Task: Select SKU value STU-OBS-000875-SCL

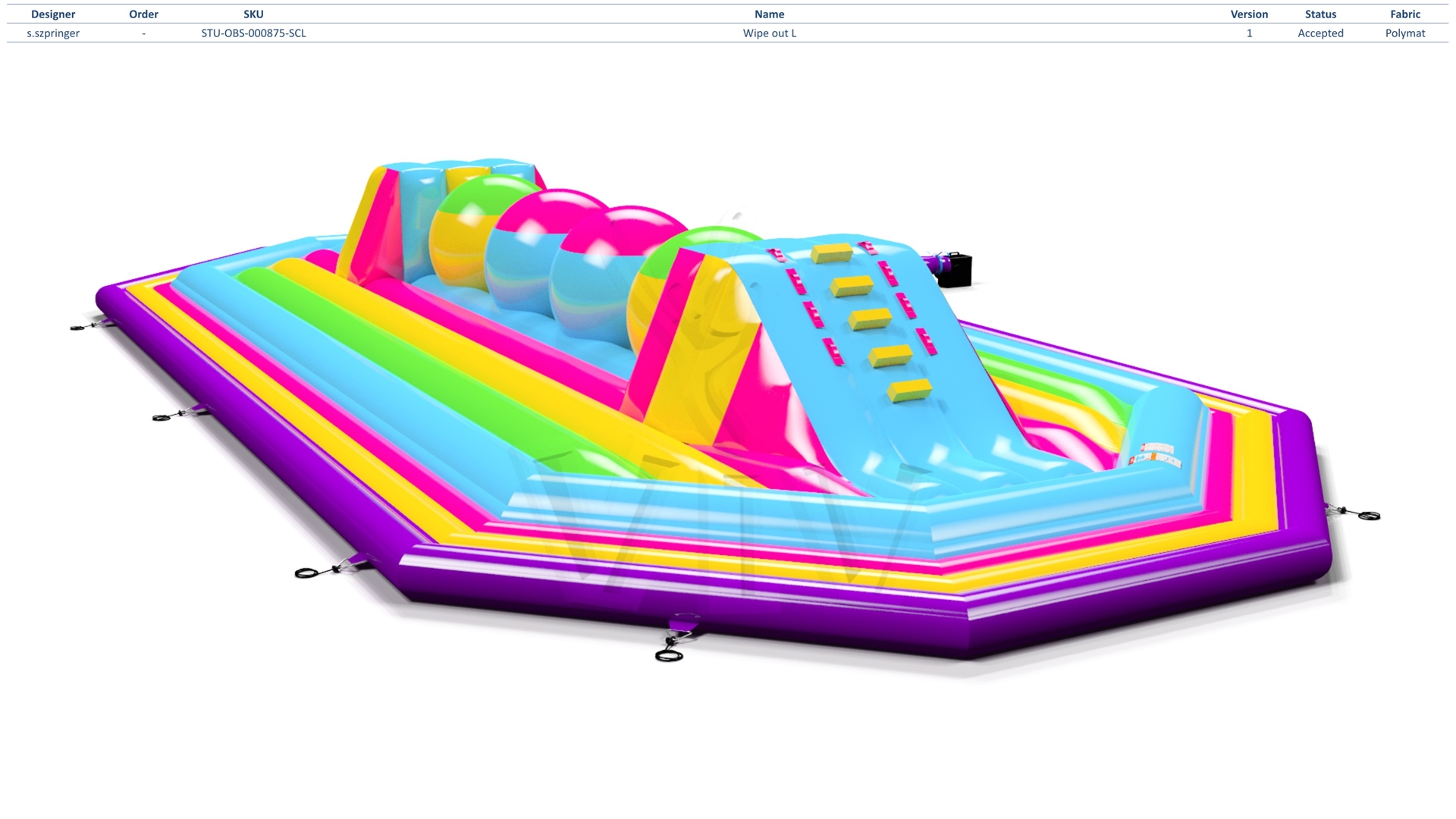Action: point(253,33)
